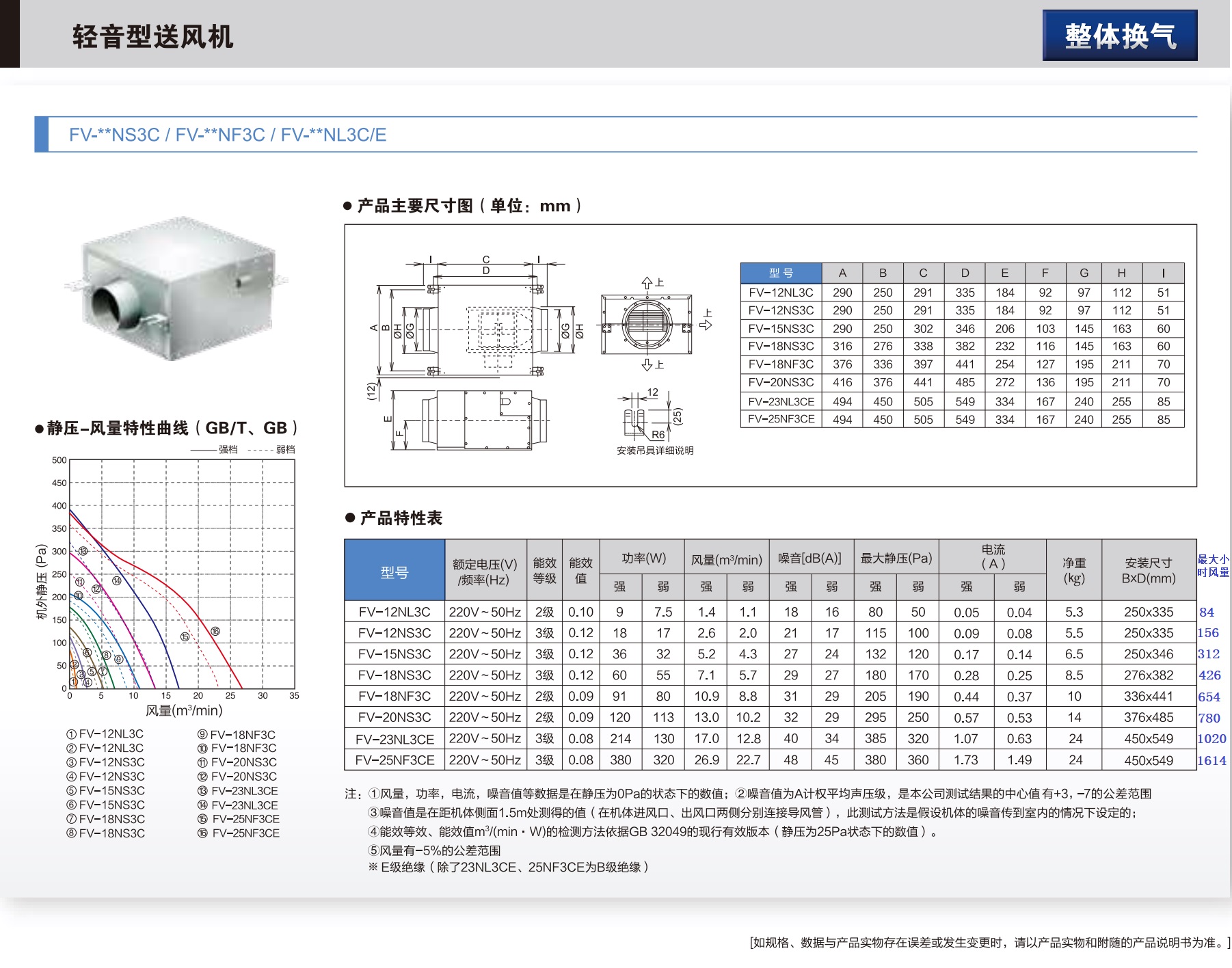Click the blue square beside the FV-**NS3C heading
This screenshot has width=1232, height=968.
(42, 135)
